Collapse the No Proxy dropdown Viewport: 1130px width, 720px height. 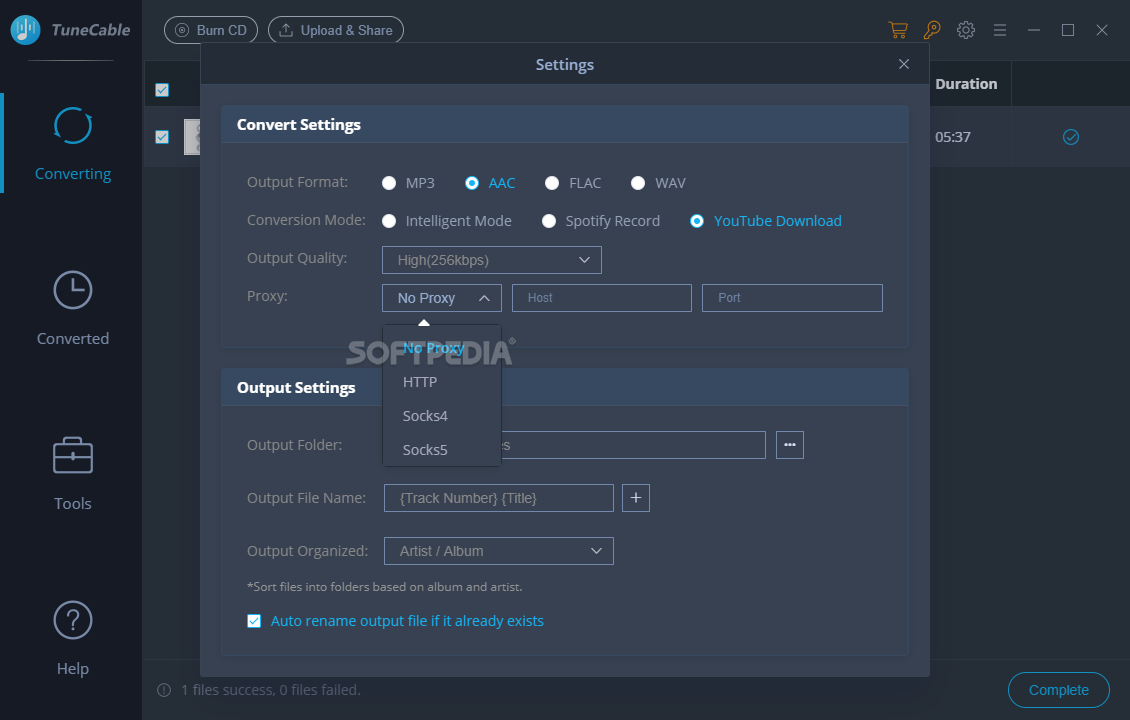pos(442,298)
